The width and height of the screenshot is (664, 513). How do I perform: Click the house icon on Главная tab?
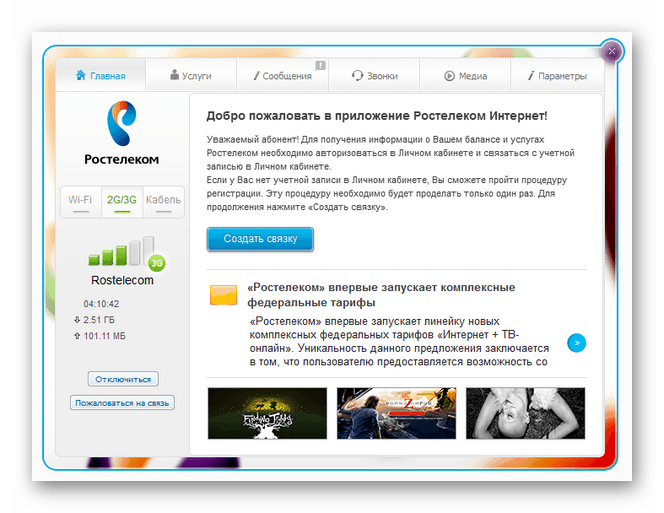80,75
